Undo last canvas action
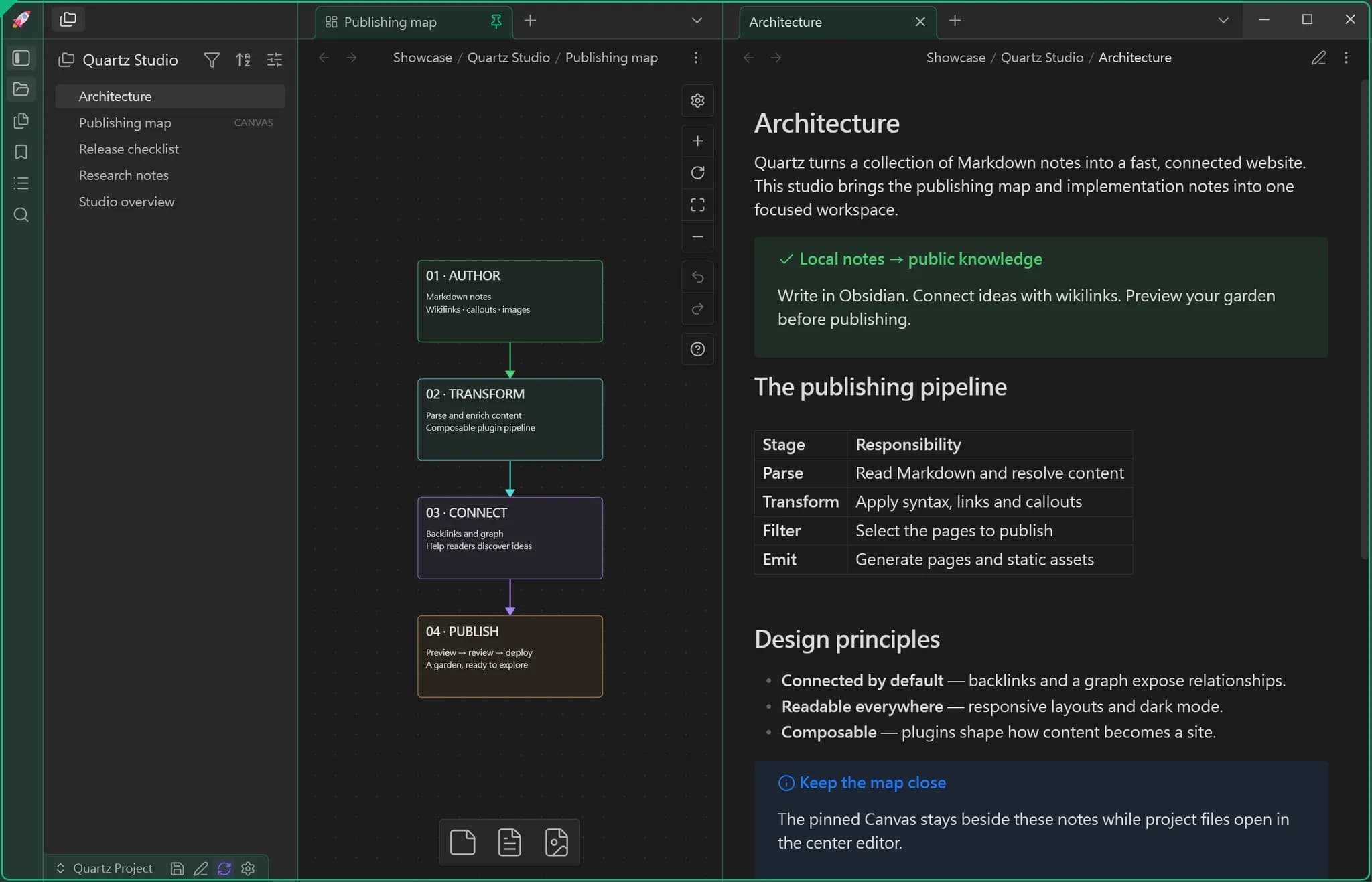Image resolution: width=1372 pixels, height=882 pixels. (x=697, y=277)
